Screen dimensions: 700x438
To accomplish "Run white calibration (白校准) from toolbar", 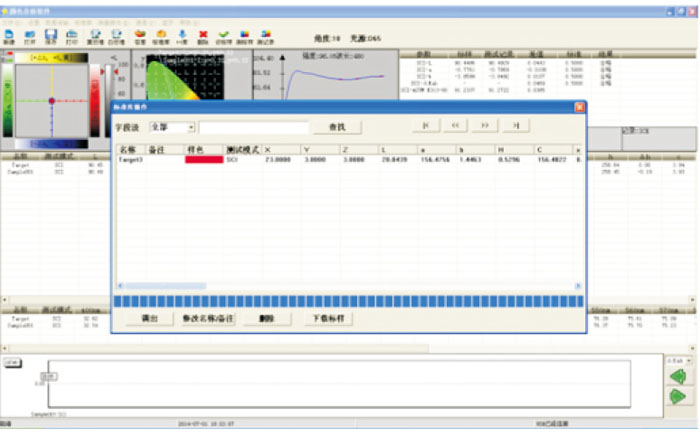I will (x=117, y=37).
